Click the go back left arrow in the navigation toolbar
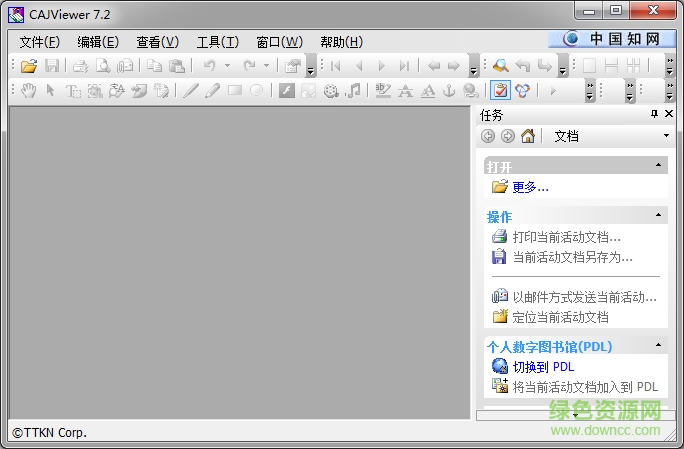Viewport: 684px width, 449px height. pyautogui.click(x=434, y=66)
